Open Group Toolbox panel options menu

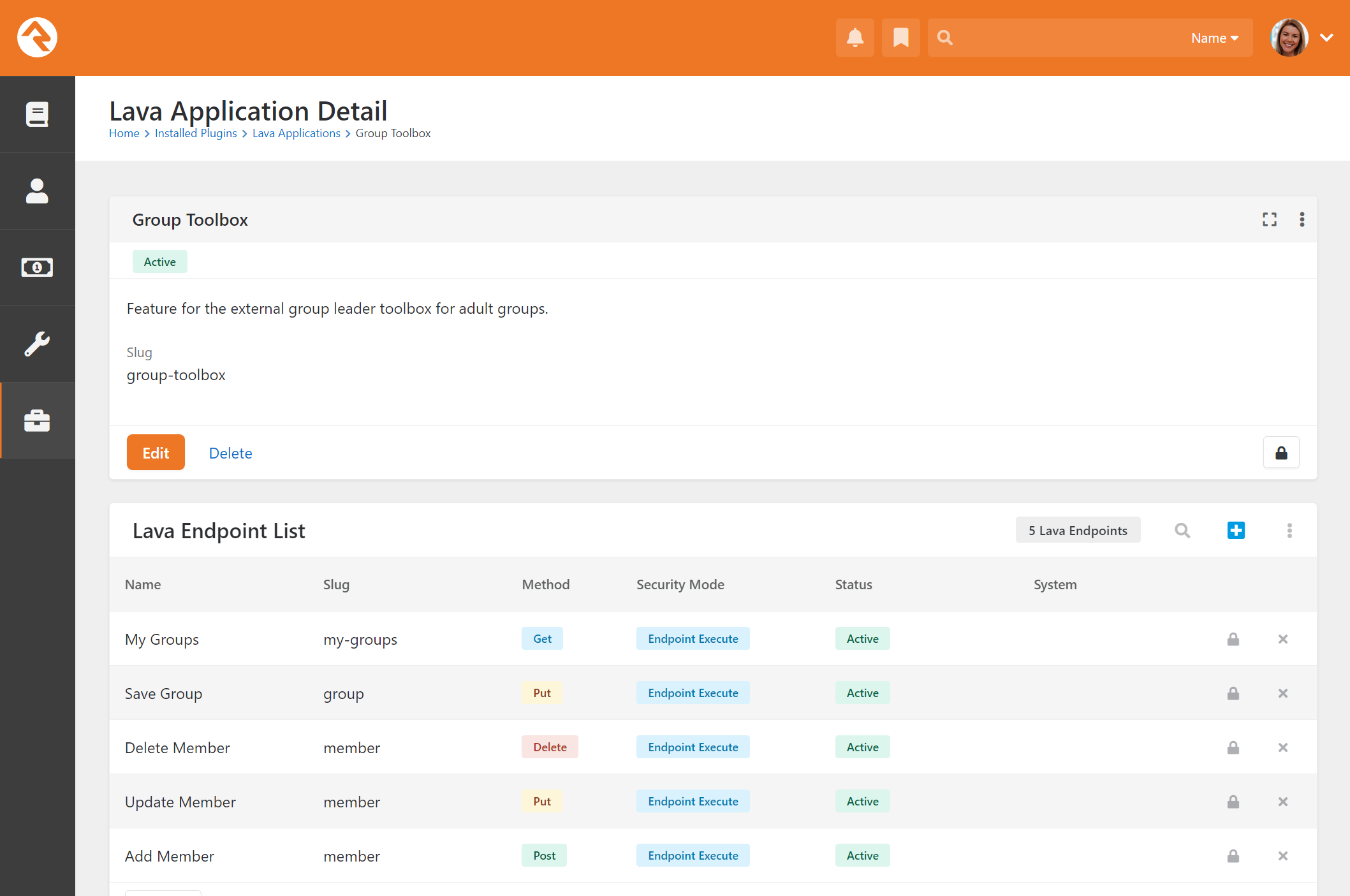pyautogui.click(x=1302, y=219)
